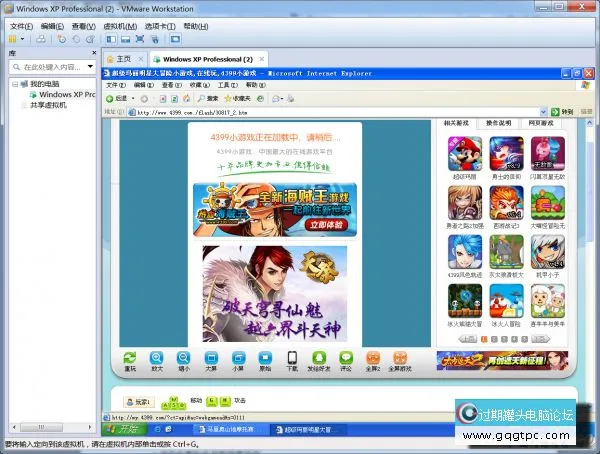The height and width of the screenshot is (454, 600).
Task: Open power options dropdown arrow
Action: pyautogui.click(x=23, y=39)
